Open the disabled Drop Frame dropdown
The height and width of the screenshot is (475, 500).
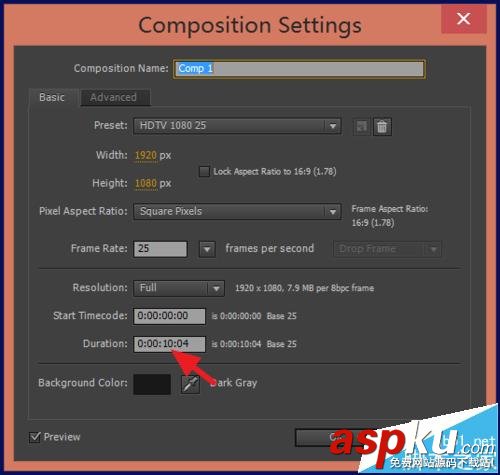pyautogui.click(x=387, y=249)
